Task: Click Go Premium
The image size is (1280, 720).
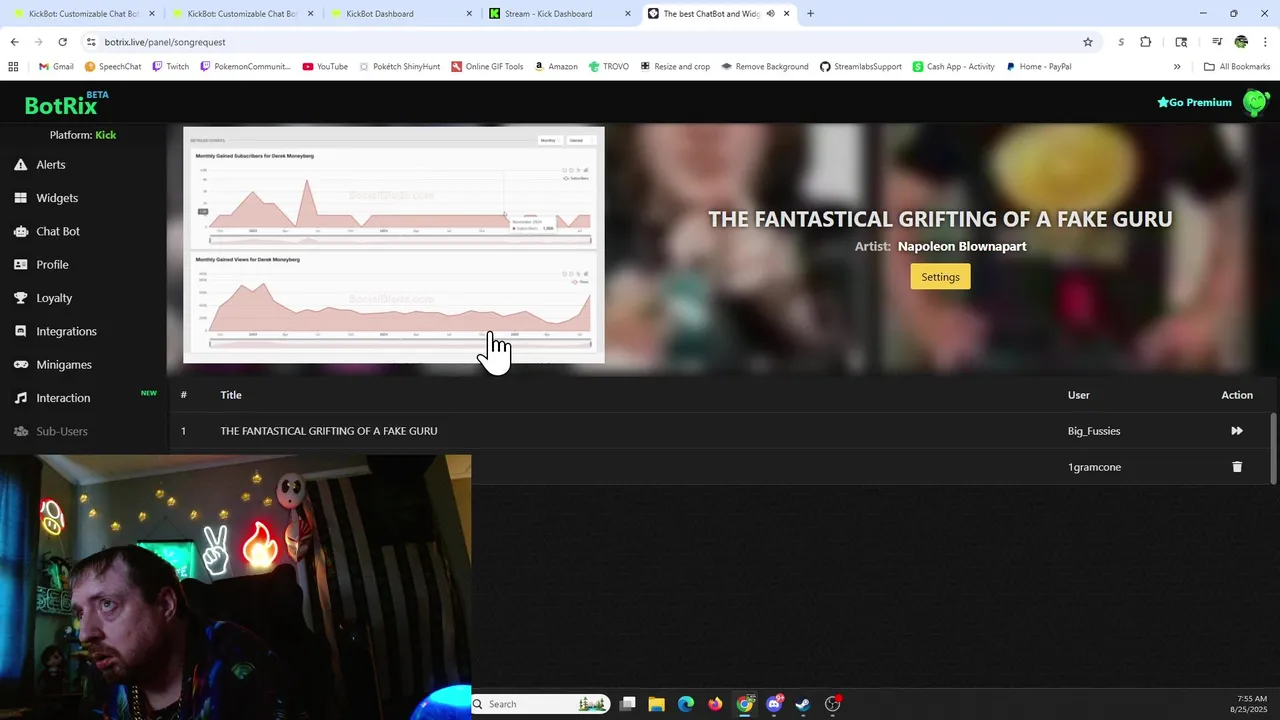Action: pos(1194,102)
